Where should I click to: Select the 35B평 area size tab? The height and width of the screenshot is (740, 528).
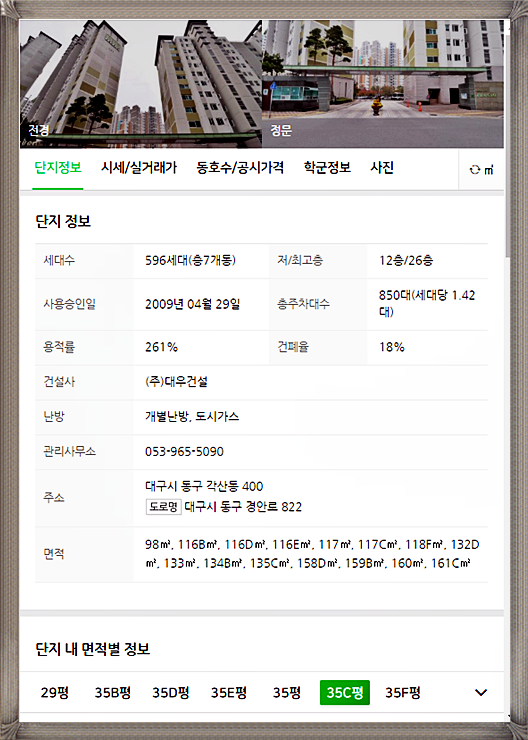pos(112,693)
